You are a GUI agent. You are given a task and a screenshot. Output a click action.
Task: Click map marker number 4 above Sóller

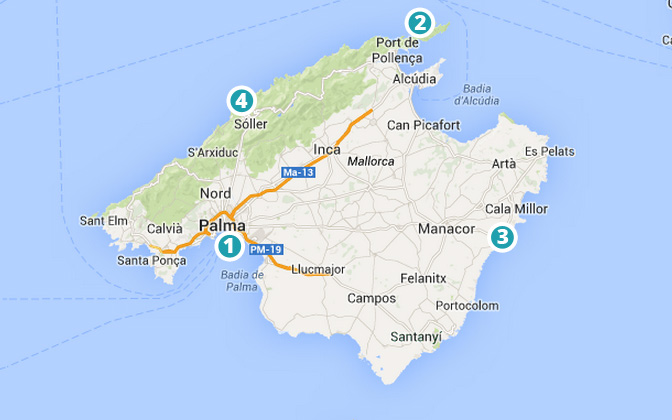point(241,101)
